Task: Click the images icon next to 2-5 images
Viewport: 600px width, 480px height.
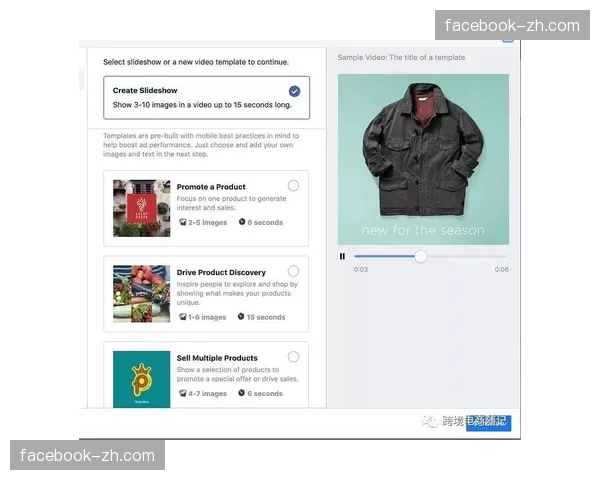Action: coord(183,222)
